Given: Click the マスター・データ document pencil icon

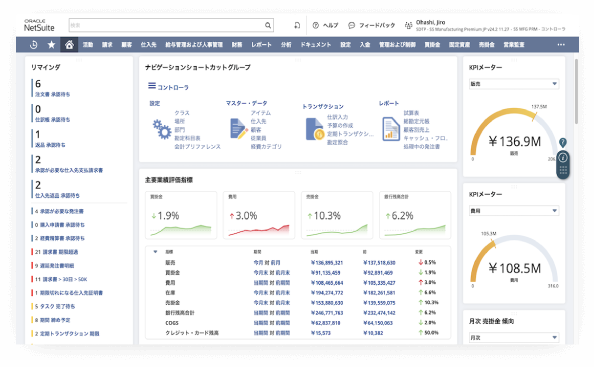Looking at the screenshot, I should click(x=239, y=129).
